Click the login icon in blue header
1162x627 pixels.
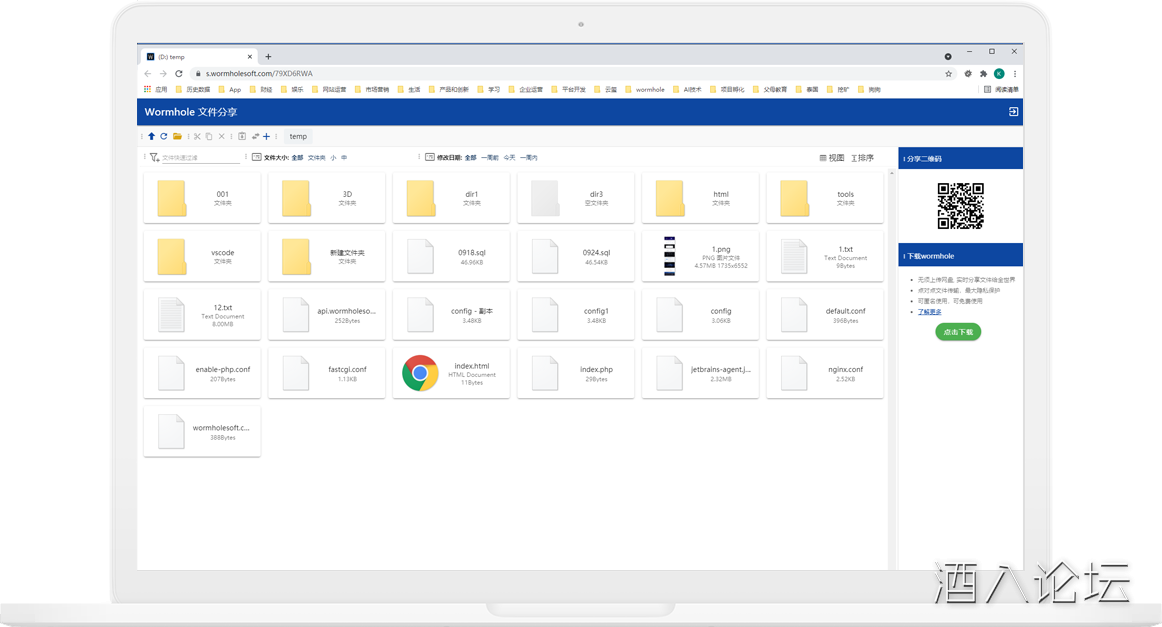(1013, 112)
